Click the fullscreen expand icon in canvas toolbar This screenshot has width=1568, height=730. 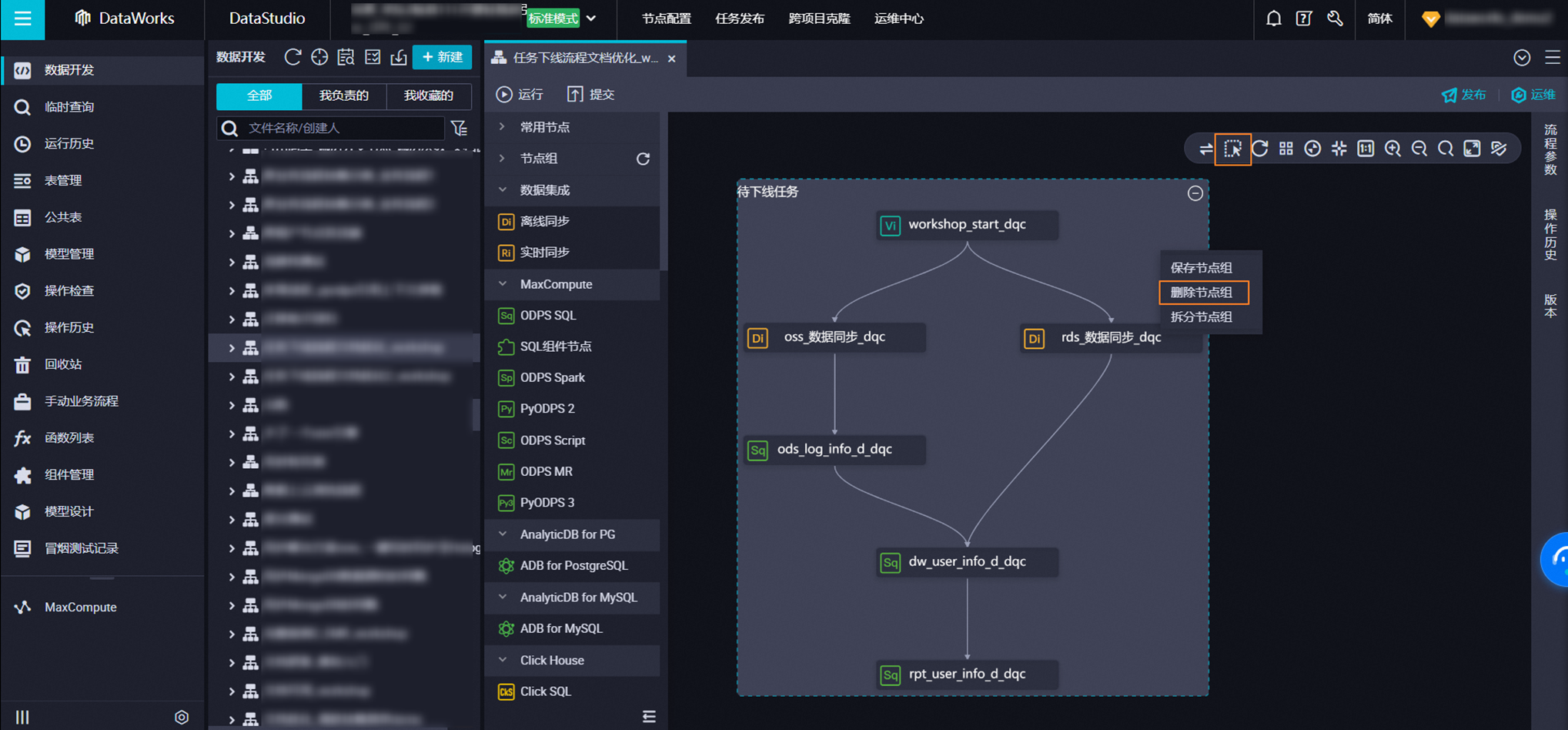(x=1472, y=149)
